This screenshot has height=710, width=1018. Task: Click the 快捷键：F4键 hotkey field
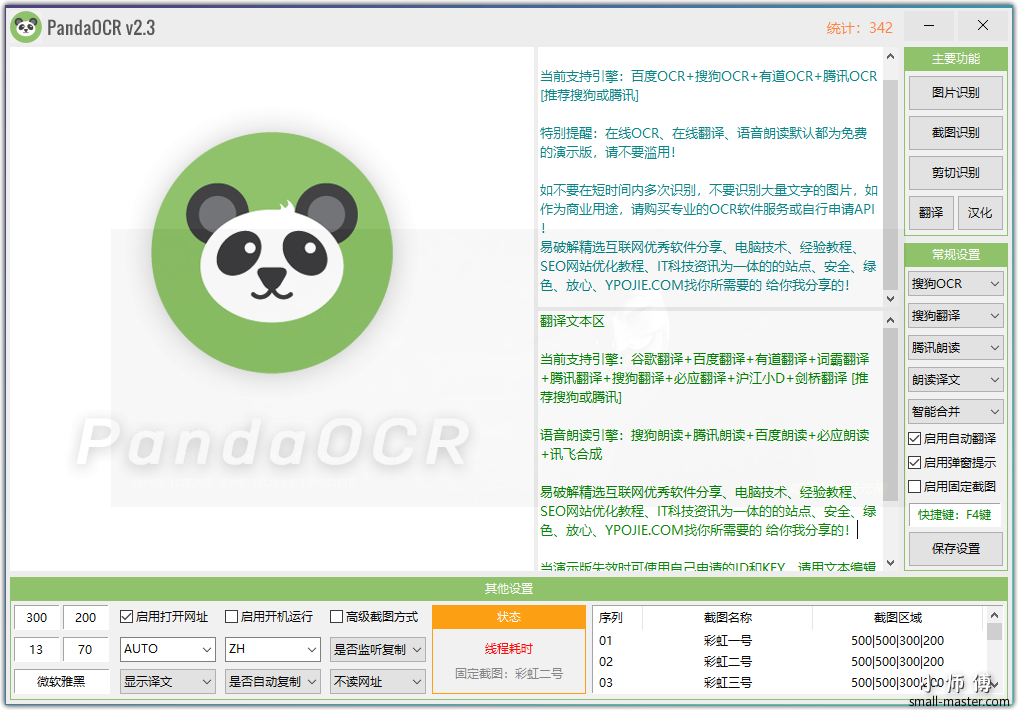point(954,515)
